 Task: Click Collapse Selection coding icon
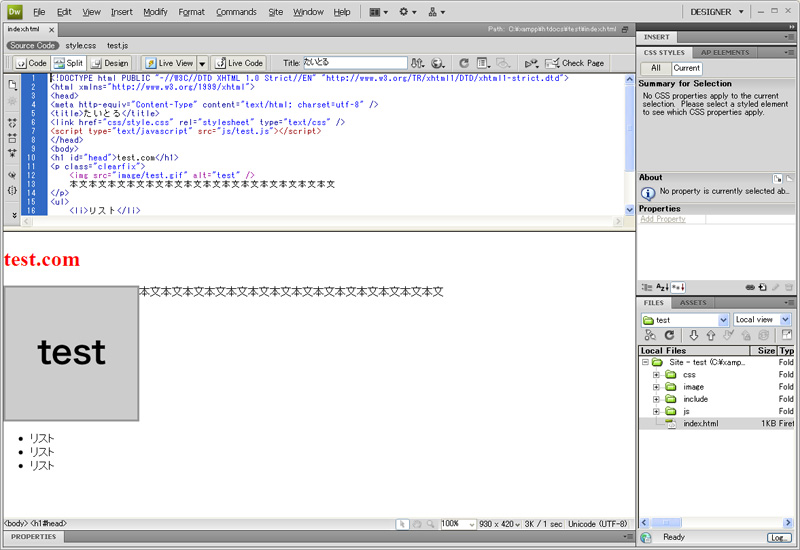pyautogui.click(x=12, y=138)
